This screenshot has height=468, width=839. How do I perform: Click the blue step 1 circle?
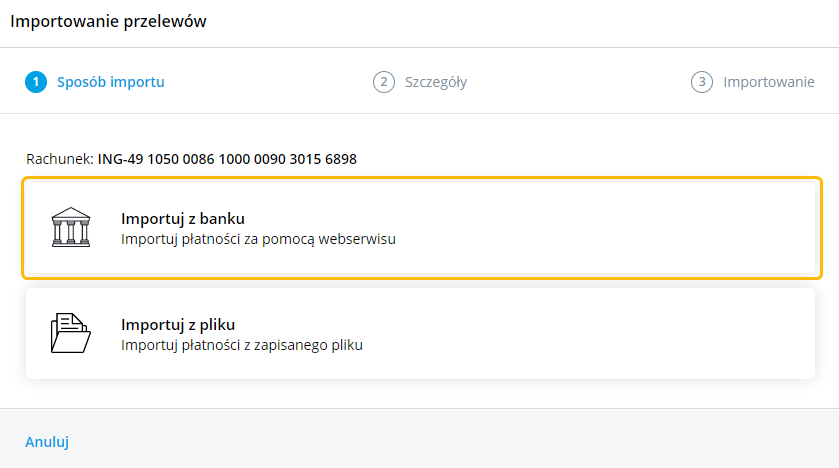tap(36, 82)
